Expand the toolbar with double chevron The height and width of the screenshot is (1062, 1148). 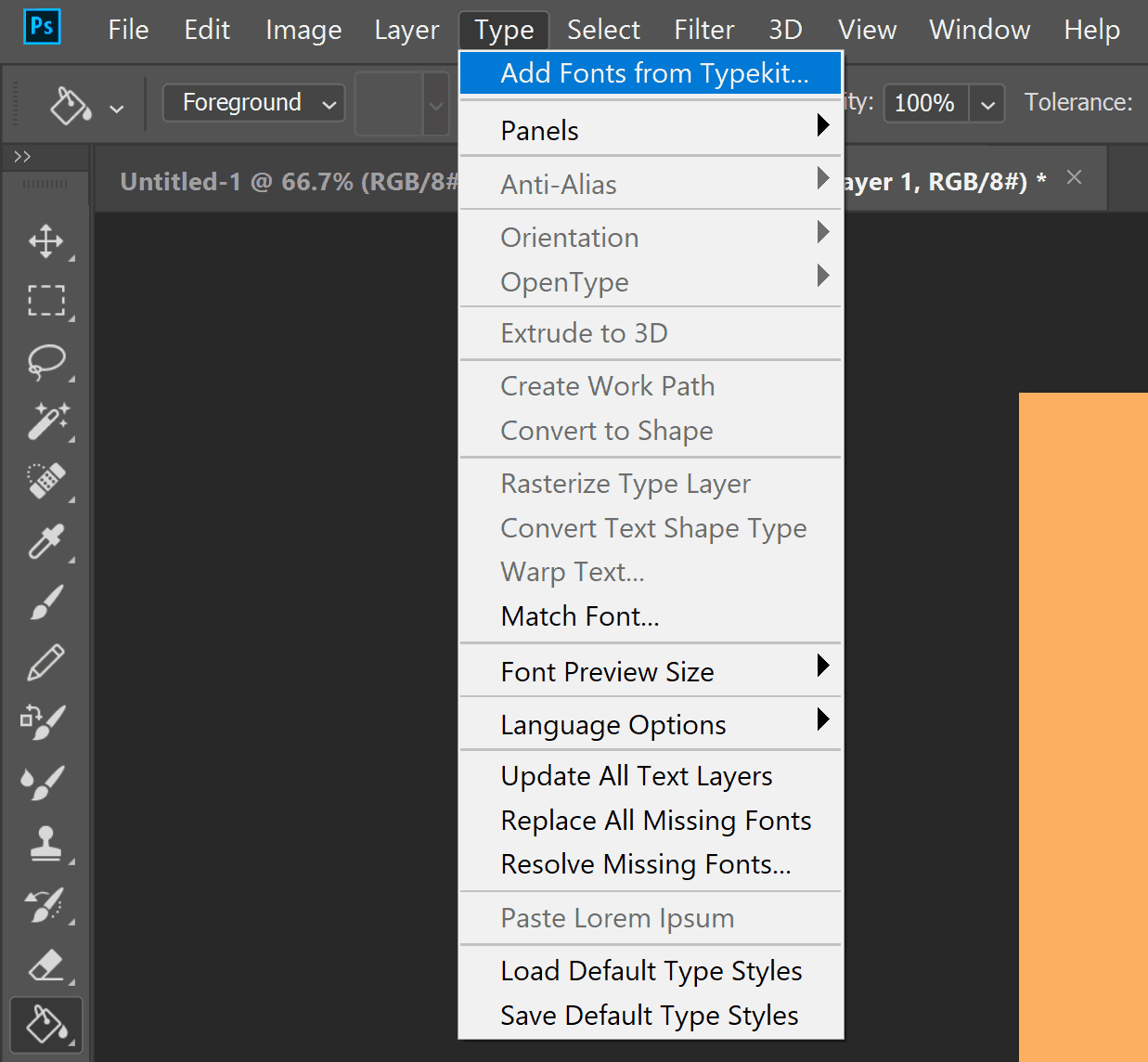[22, 157]
